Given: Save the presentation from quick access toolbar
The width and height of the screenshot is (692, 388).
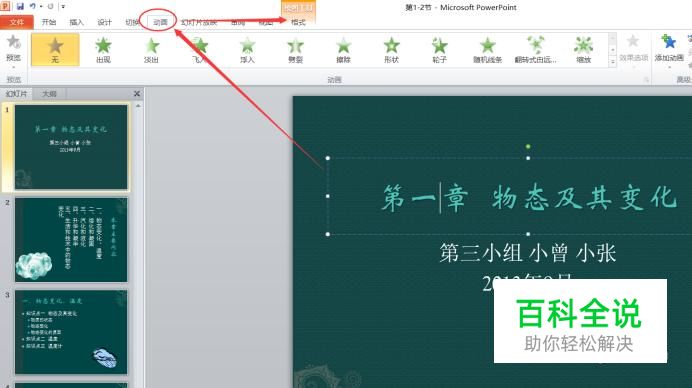Looking at the screenshot, I should [x=20, y=7].
